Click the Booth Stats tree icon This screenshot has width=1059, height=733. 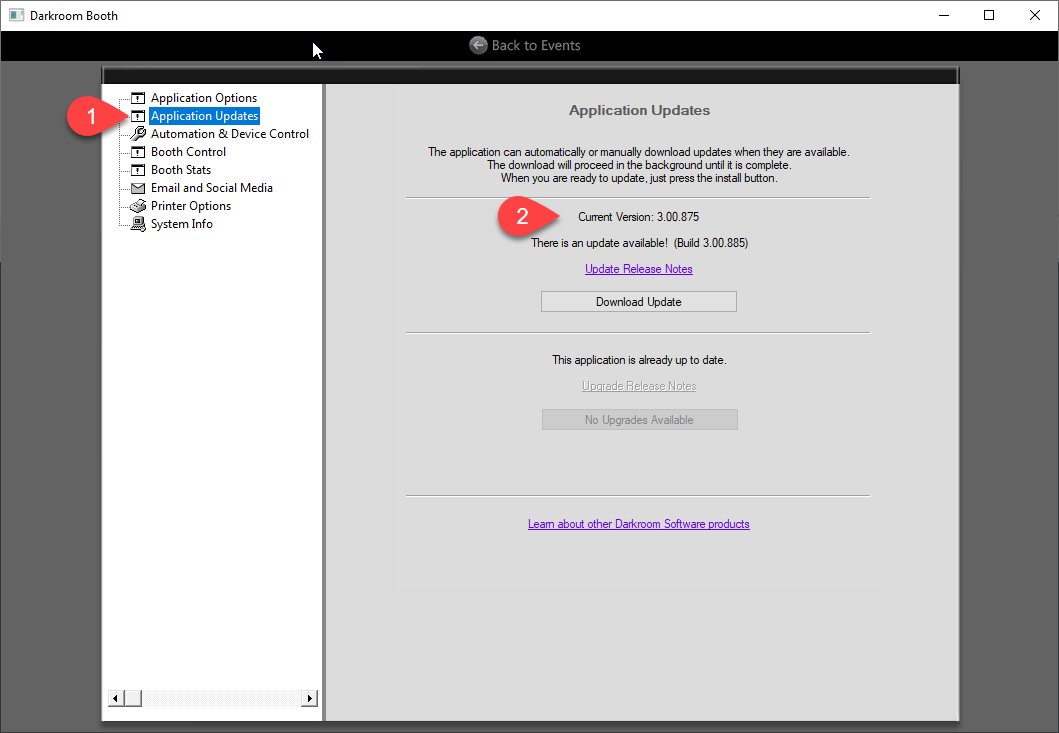138,170
